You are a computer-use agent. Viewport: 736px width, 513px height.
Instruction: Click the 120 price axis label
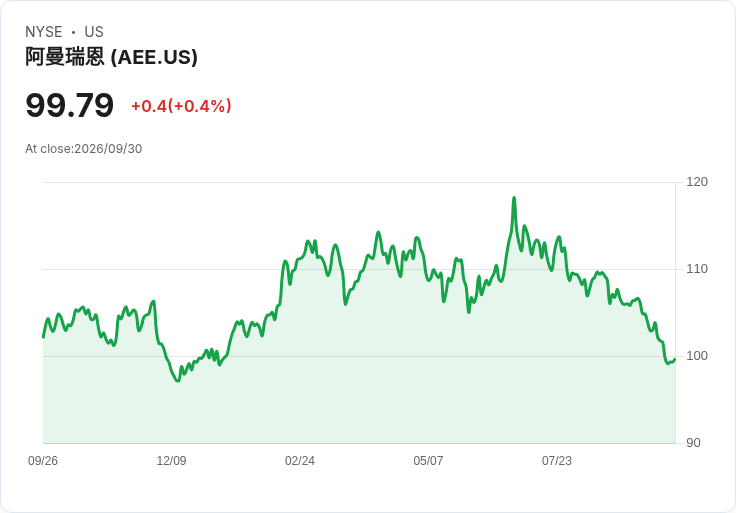coord(697,182)
